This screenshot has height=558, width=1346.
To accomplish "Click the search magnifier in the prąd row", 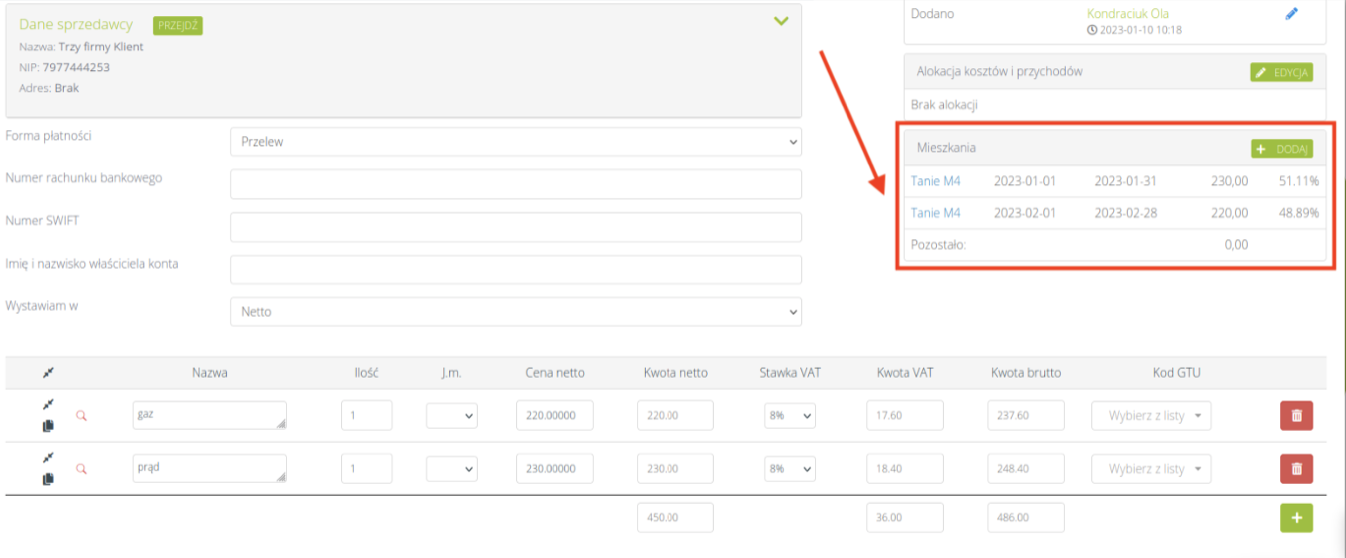I will pyautogui.click(x=82, y=468).
